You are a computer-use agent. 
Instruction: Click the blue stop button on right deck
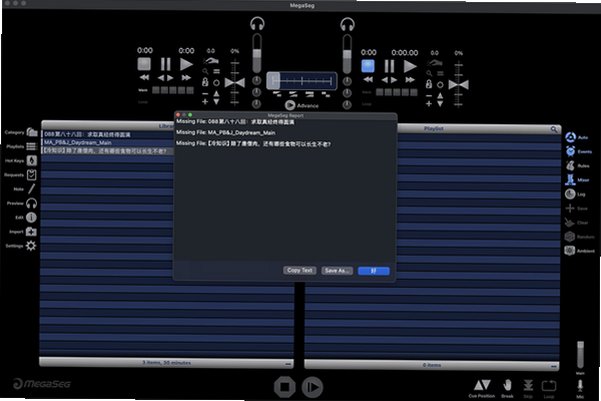[x=368, y=66]
